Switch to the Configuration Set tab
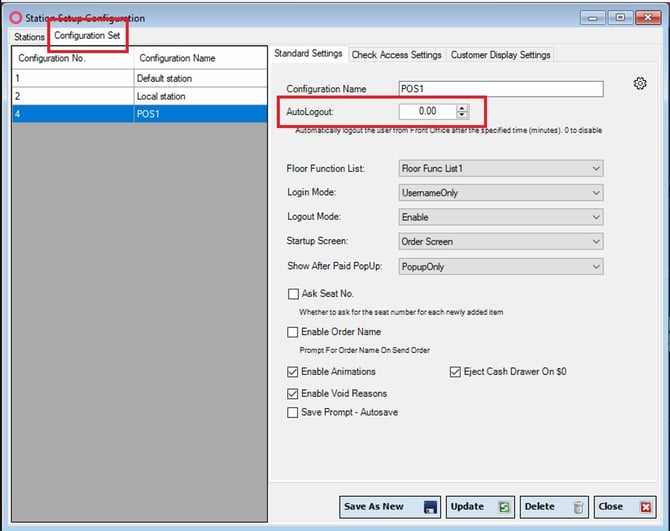Viewport: 670px width, 531px height. pyautogui.click(x=87, y=35)
